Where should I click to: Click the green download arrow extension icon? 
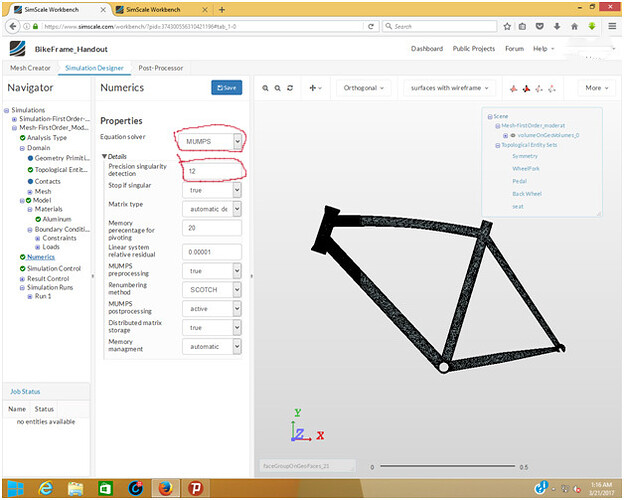click(592, 26)
